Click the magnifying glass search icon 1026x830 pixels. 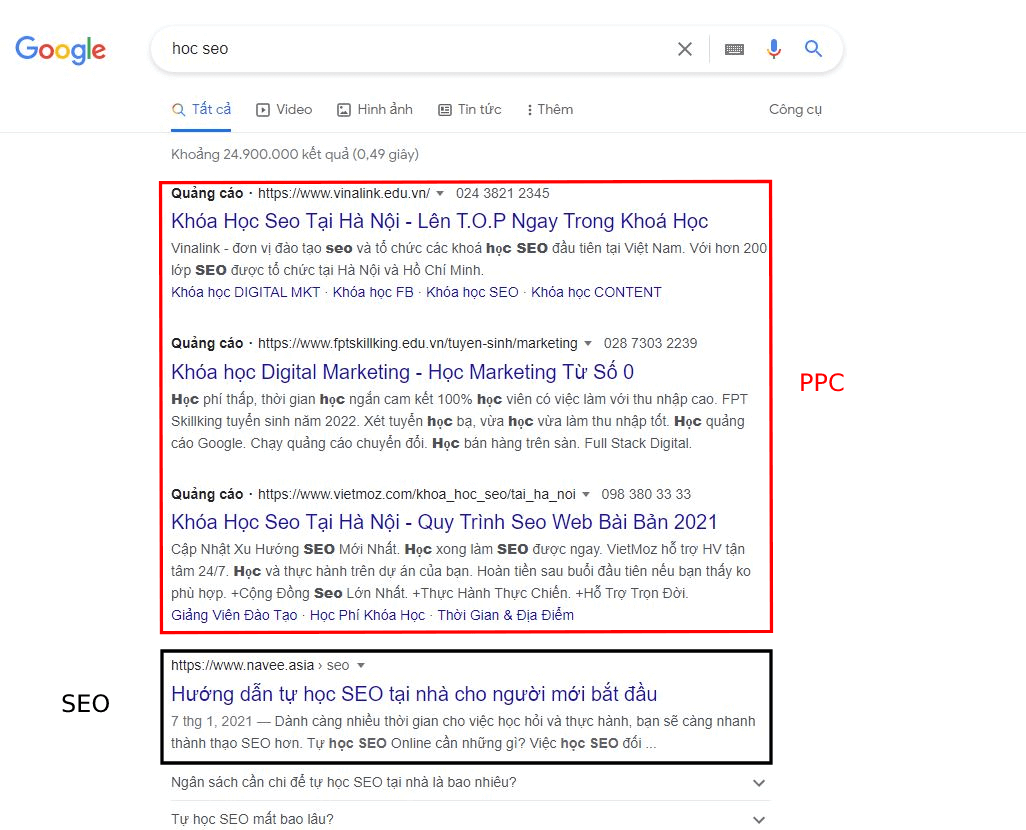point(812,49)
